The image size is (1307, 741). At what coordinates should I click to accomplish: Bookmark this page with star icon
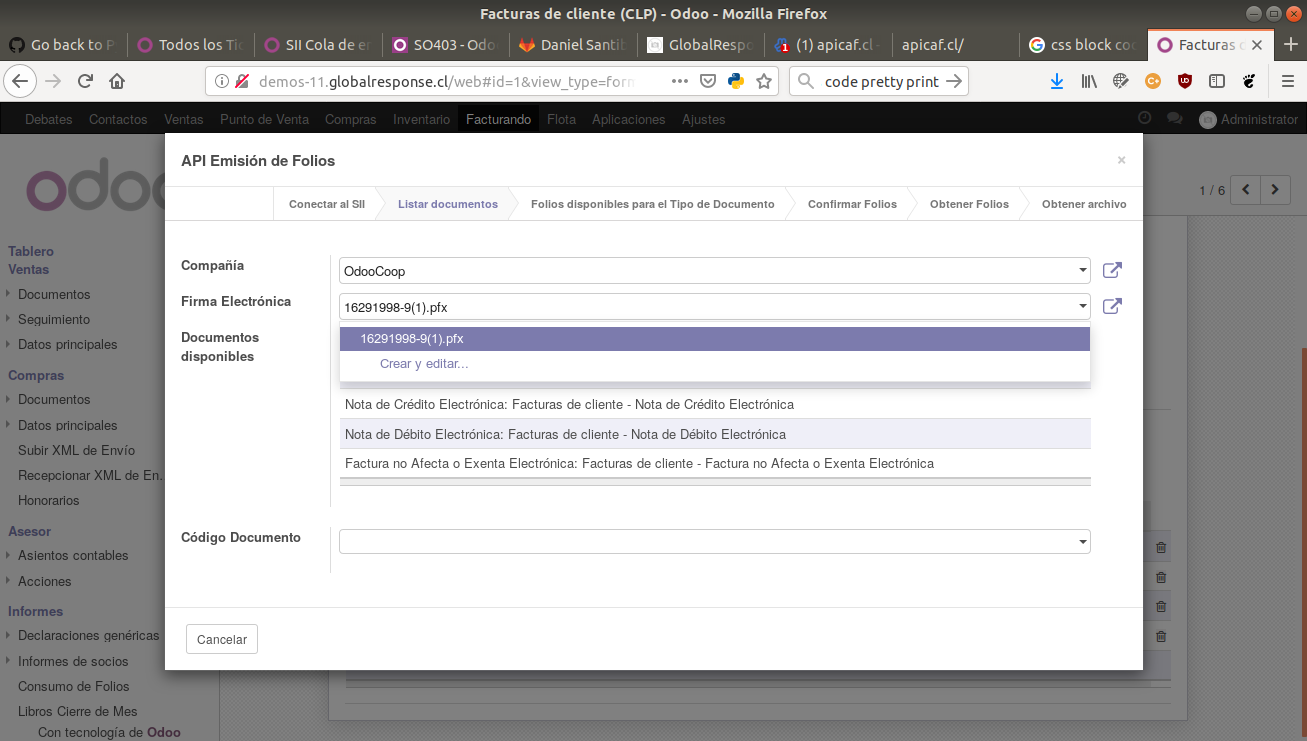click(764, 82)
